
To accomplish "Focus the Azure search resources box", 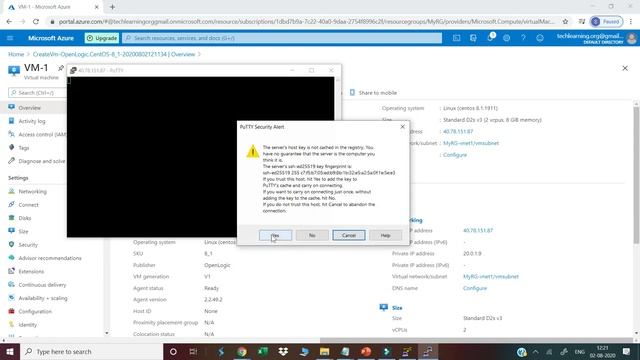I will pos(282,38).
